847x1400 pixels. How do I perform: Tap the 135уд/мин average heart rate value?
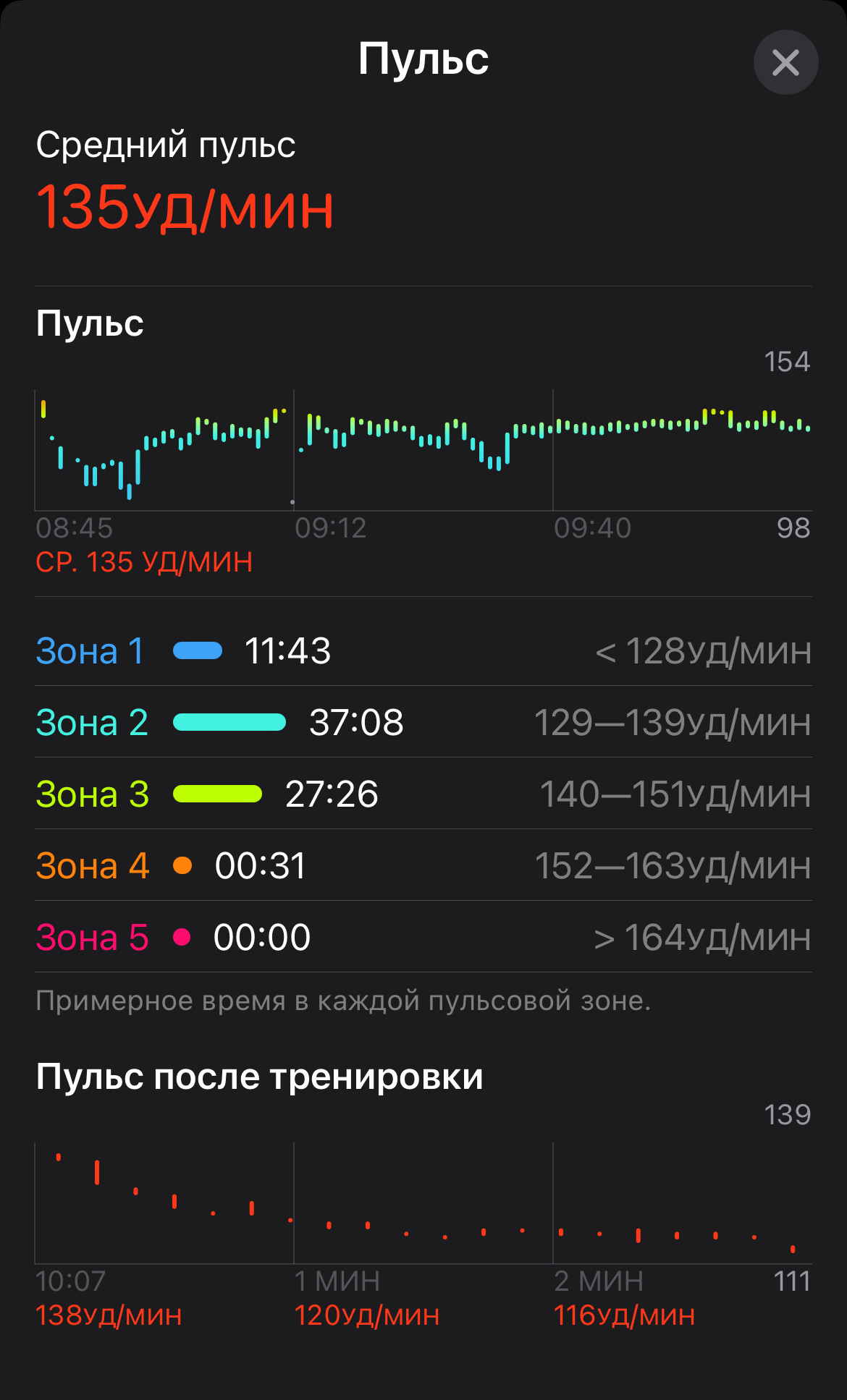coord(185,208)
